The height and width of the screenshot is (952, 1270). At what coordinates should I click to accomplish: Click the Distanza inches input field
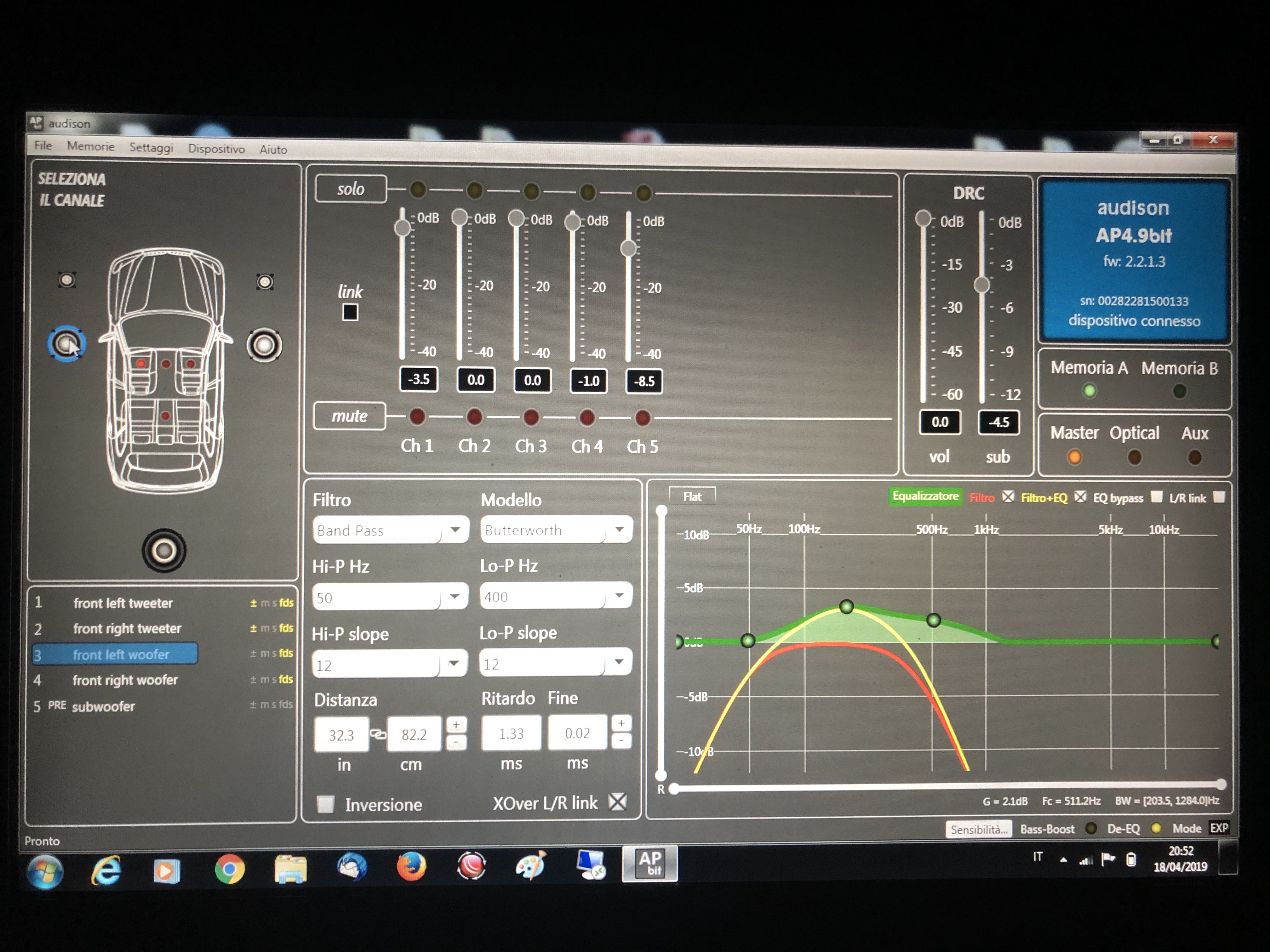pos(342,734)
